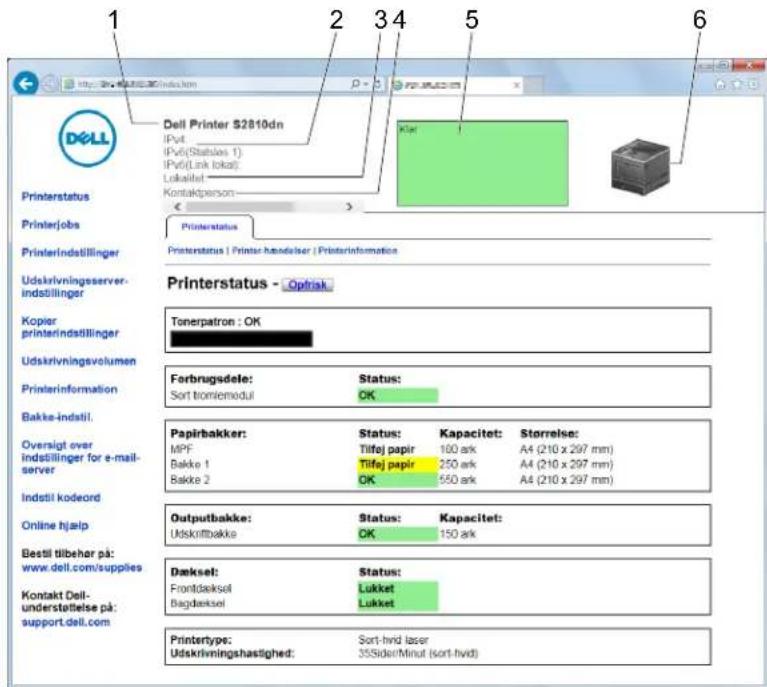Open Printerindstillinger in left menu
Image resolution: width=767 pixels, height=687 pixels.
[x=70, y=252]
